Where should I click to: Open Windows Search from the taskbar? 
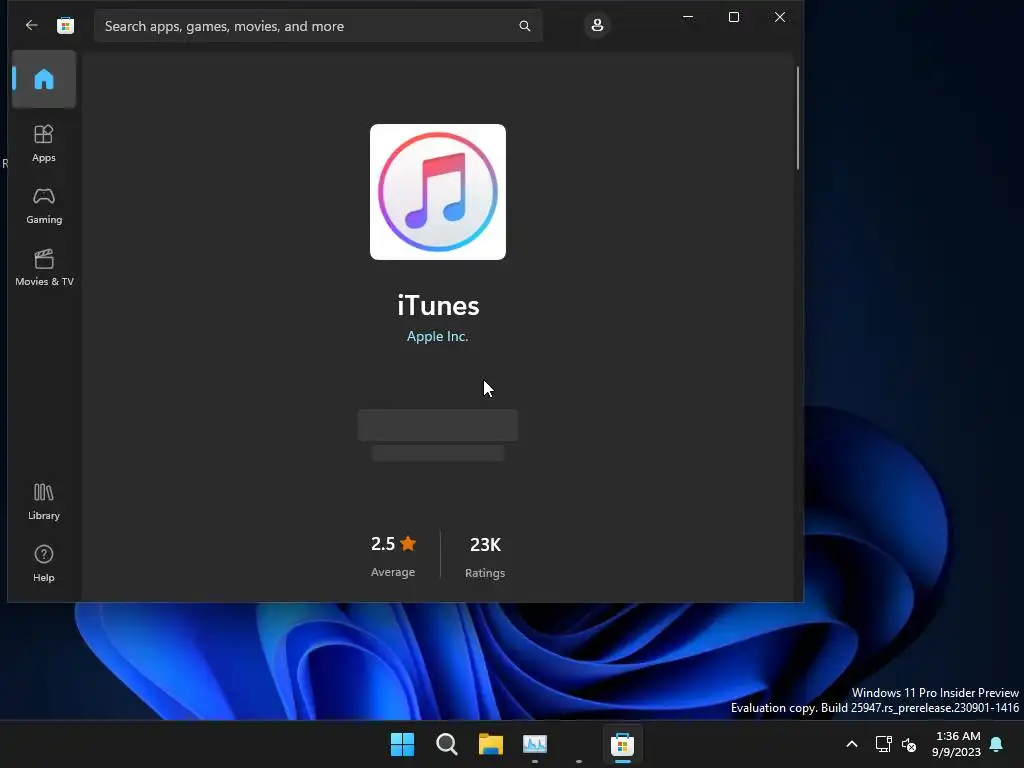tap(447, 744)
